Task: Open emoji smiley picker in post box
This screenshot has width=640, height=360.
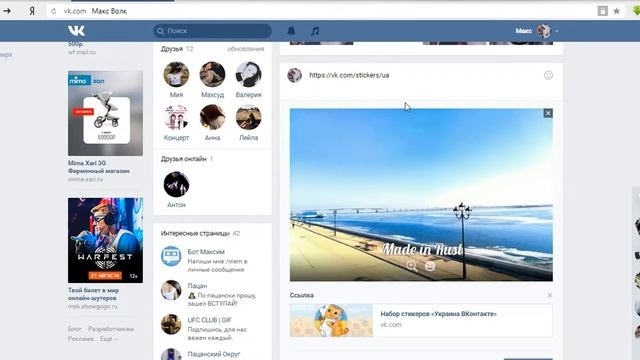Action: tap(548, 75)
